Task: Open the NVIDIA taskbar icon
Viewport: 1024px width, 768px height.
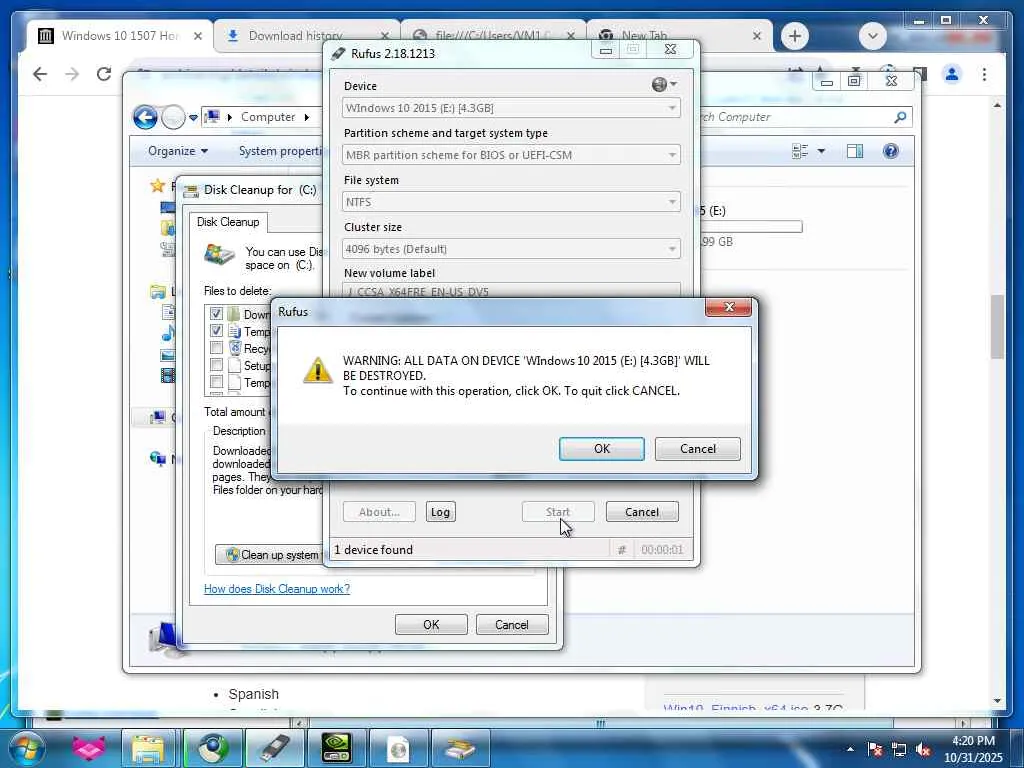Action: click(x=336, y=748)
